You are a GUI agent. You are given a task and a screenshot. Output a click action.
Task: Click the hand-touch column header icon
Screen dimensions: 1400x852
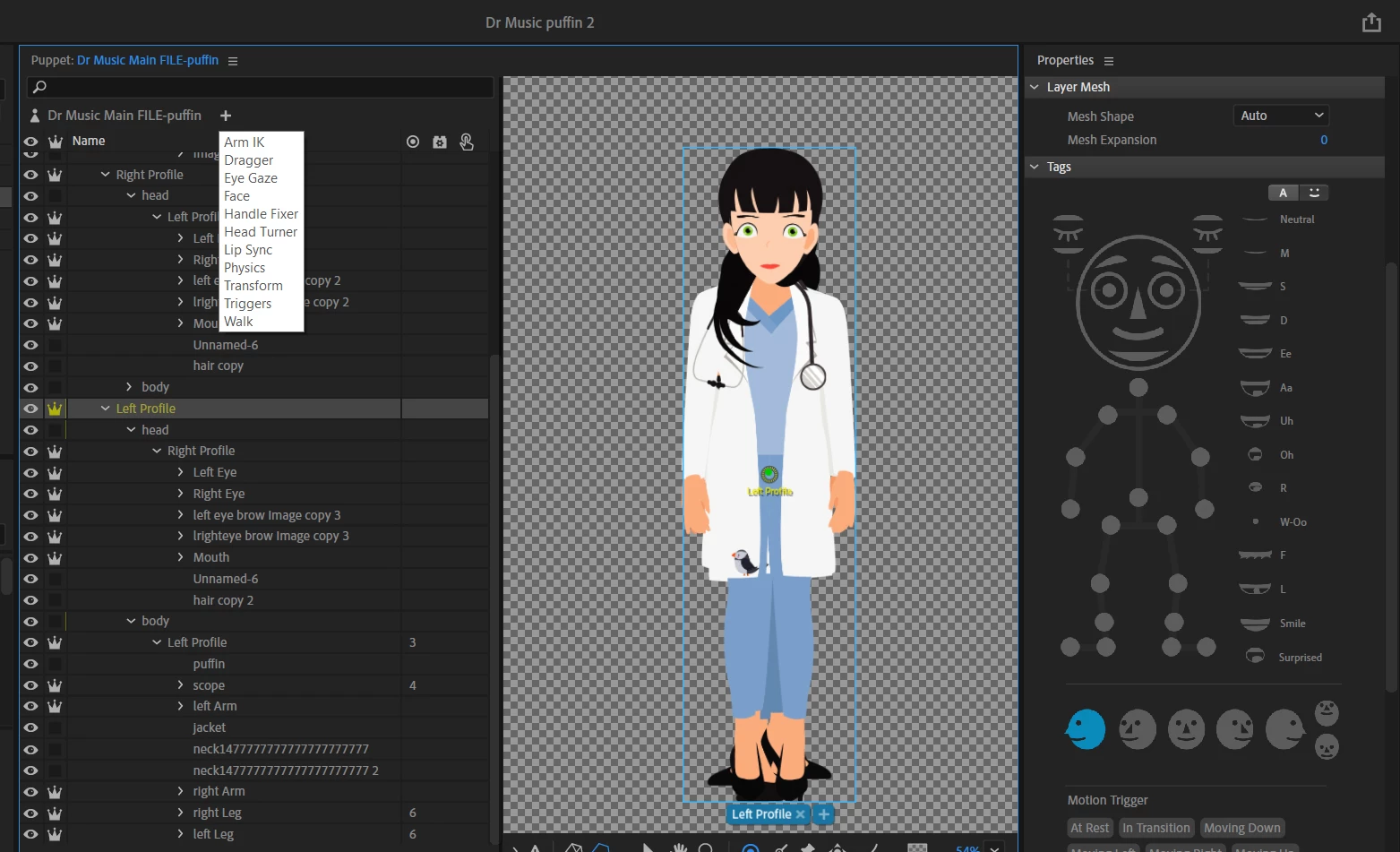(467, 142)
